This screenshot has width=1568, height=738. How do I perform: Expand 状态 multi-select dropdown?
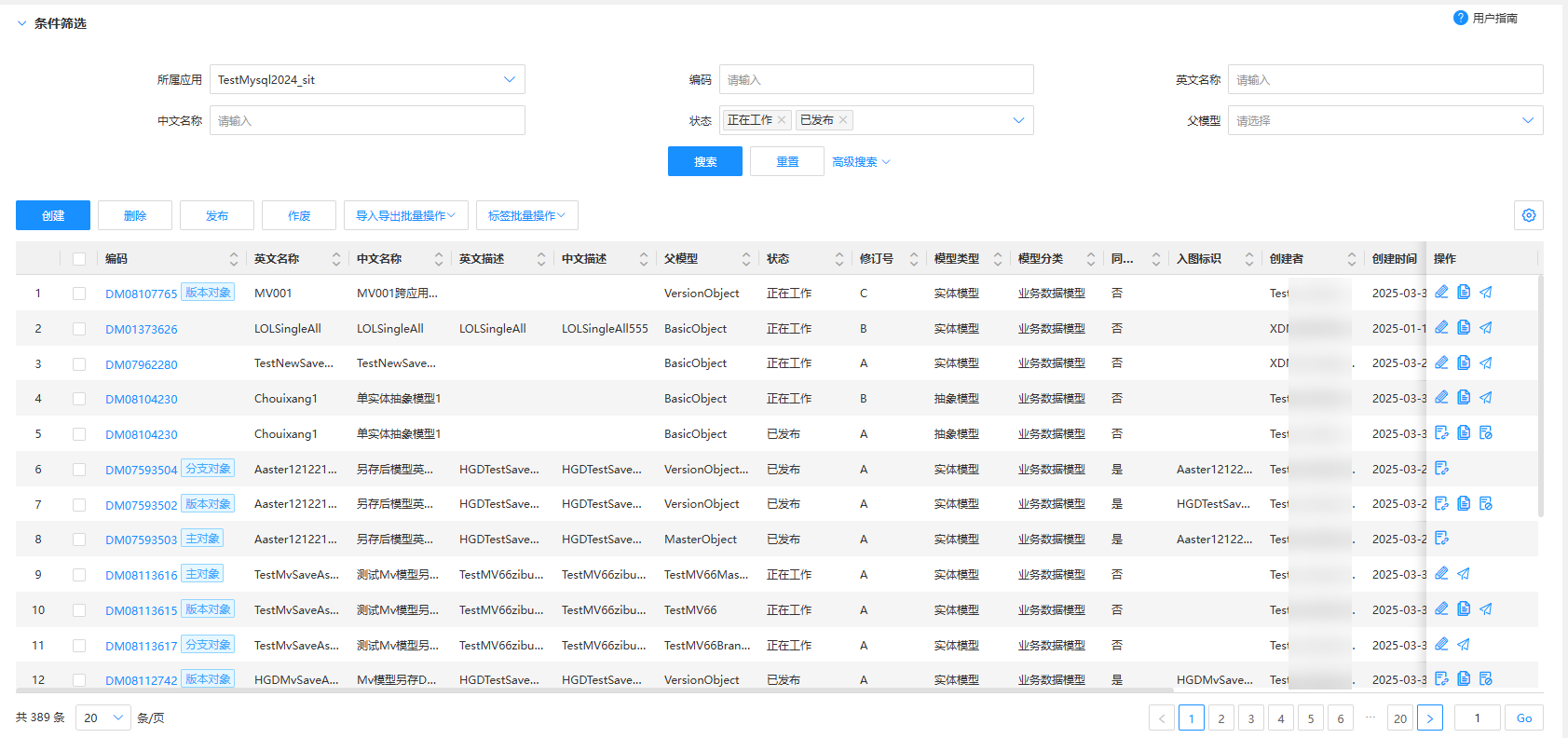(1018, 120)
